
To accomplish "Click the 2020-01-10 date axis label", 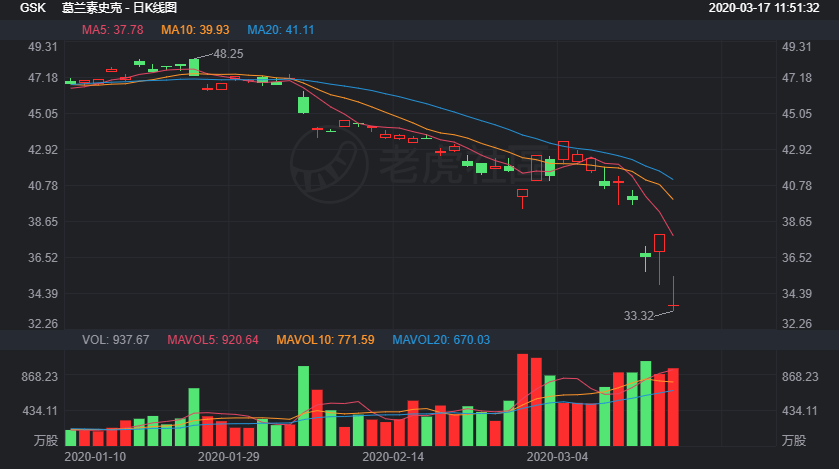I will point(95,457).
